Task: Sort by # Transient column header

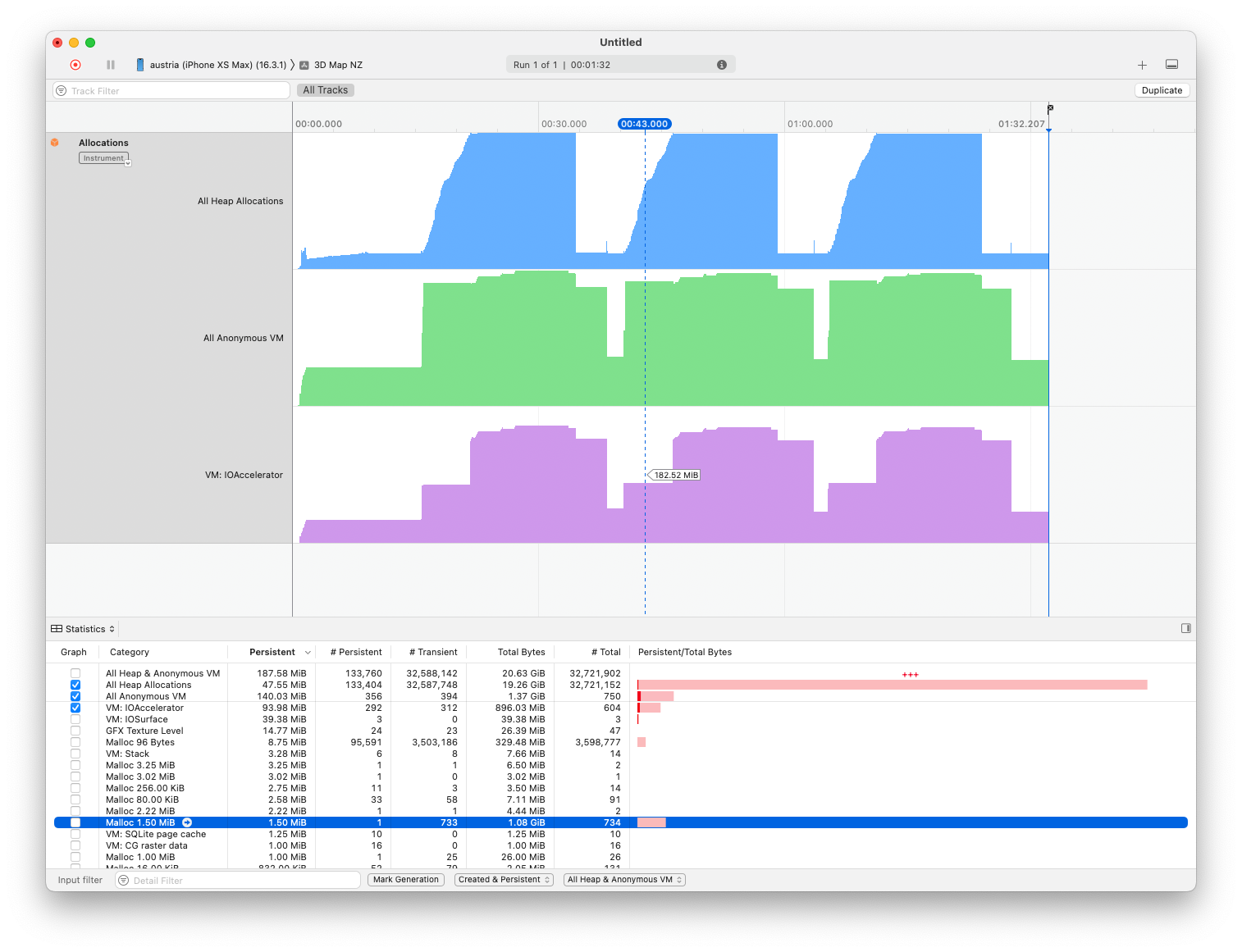Action: pyautogui.click(x=433, y=652)
